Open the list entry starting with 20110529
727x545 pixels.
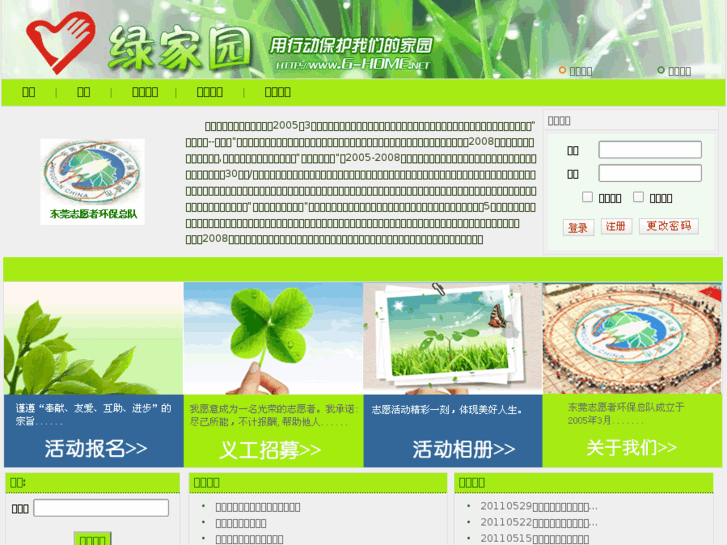pos(539,507)
